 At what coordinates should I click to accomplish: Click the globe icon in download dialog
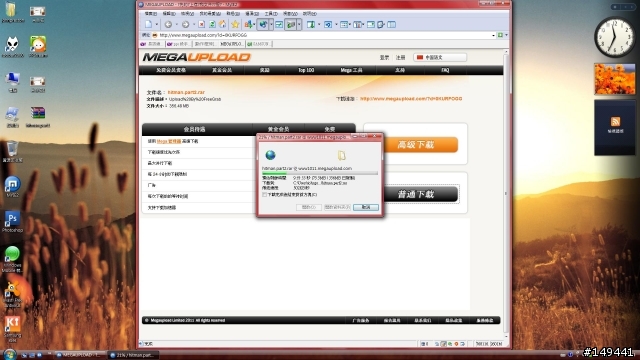pos(270,155)
